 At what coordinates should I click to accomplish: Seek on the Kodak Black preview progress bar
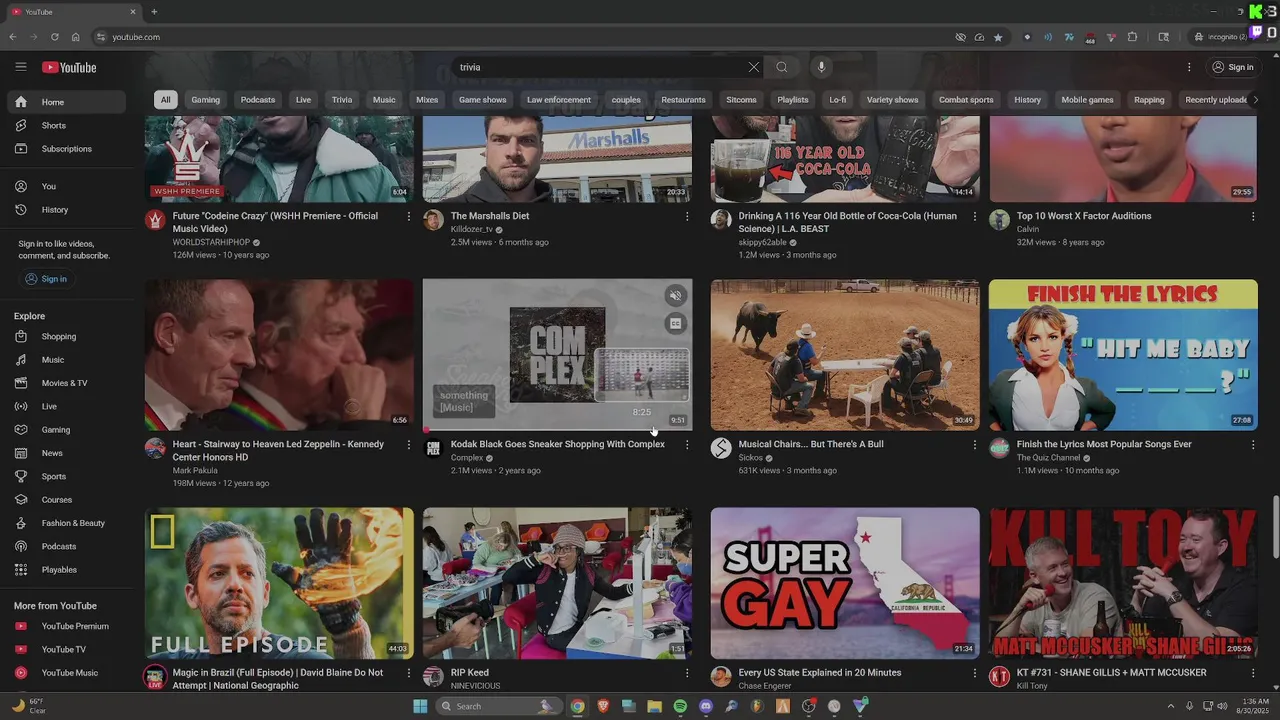557,430
